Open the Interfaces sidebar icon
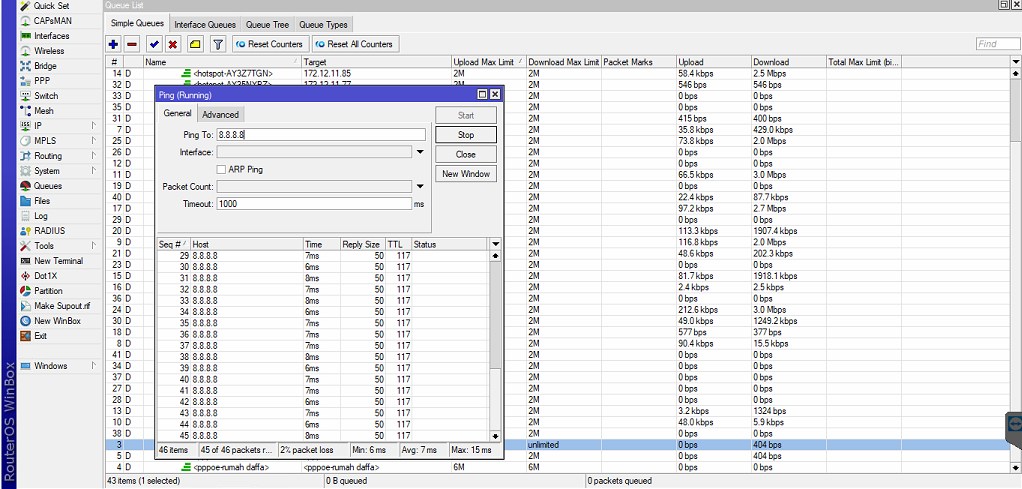The width and height of the screenshot is (1022, 489). pyautogui.click(x=25, y=36)
